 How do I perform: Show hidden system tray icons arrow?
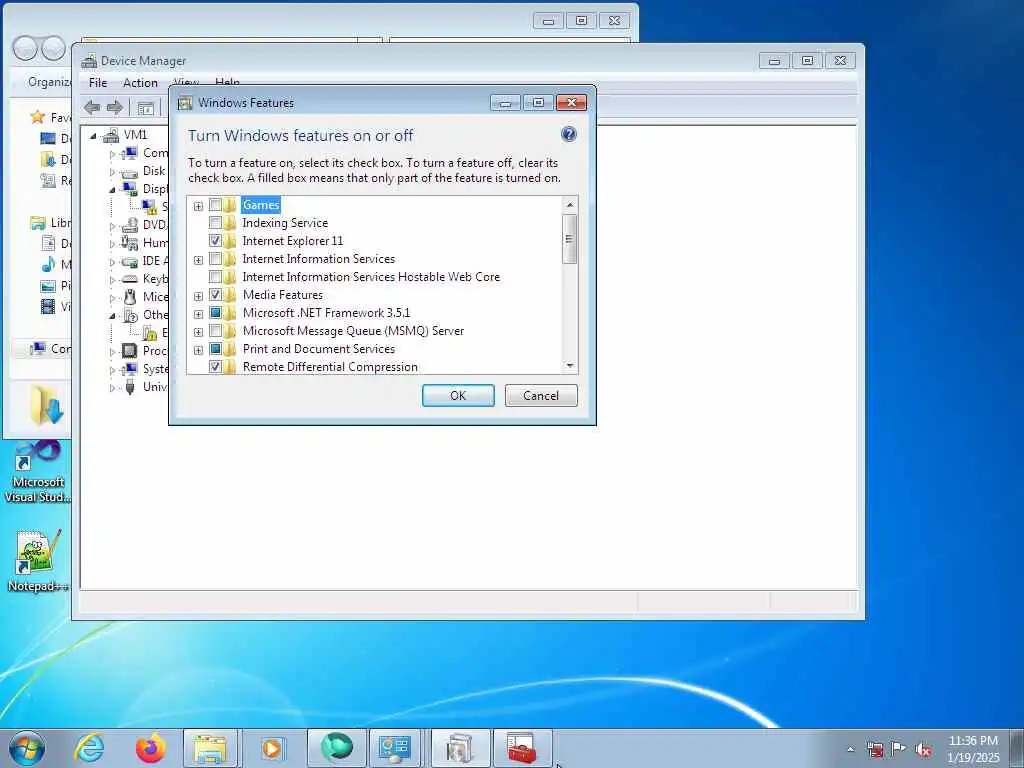pos(850,750)
